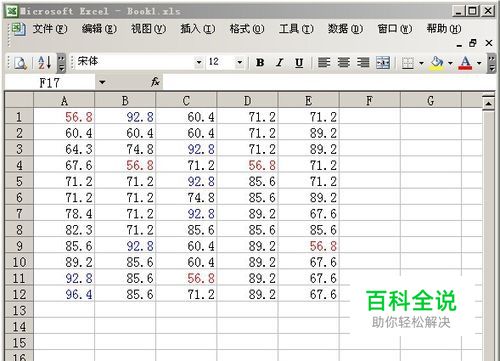This screenshot has height=361, width=500.
Task: Minimize the workbook document window
Action: [459, 44]
